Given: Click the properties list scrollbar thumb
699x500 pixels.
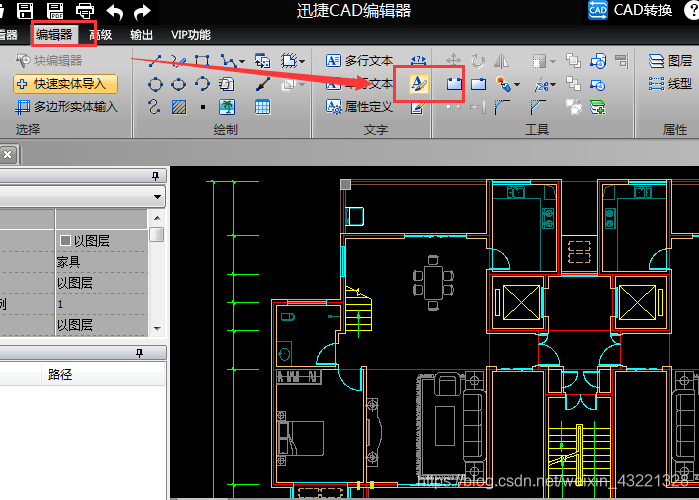Looking at the screenshot, I should (156, 234).
